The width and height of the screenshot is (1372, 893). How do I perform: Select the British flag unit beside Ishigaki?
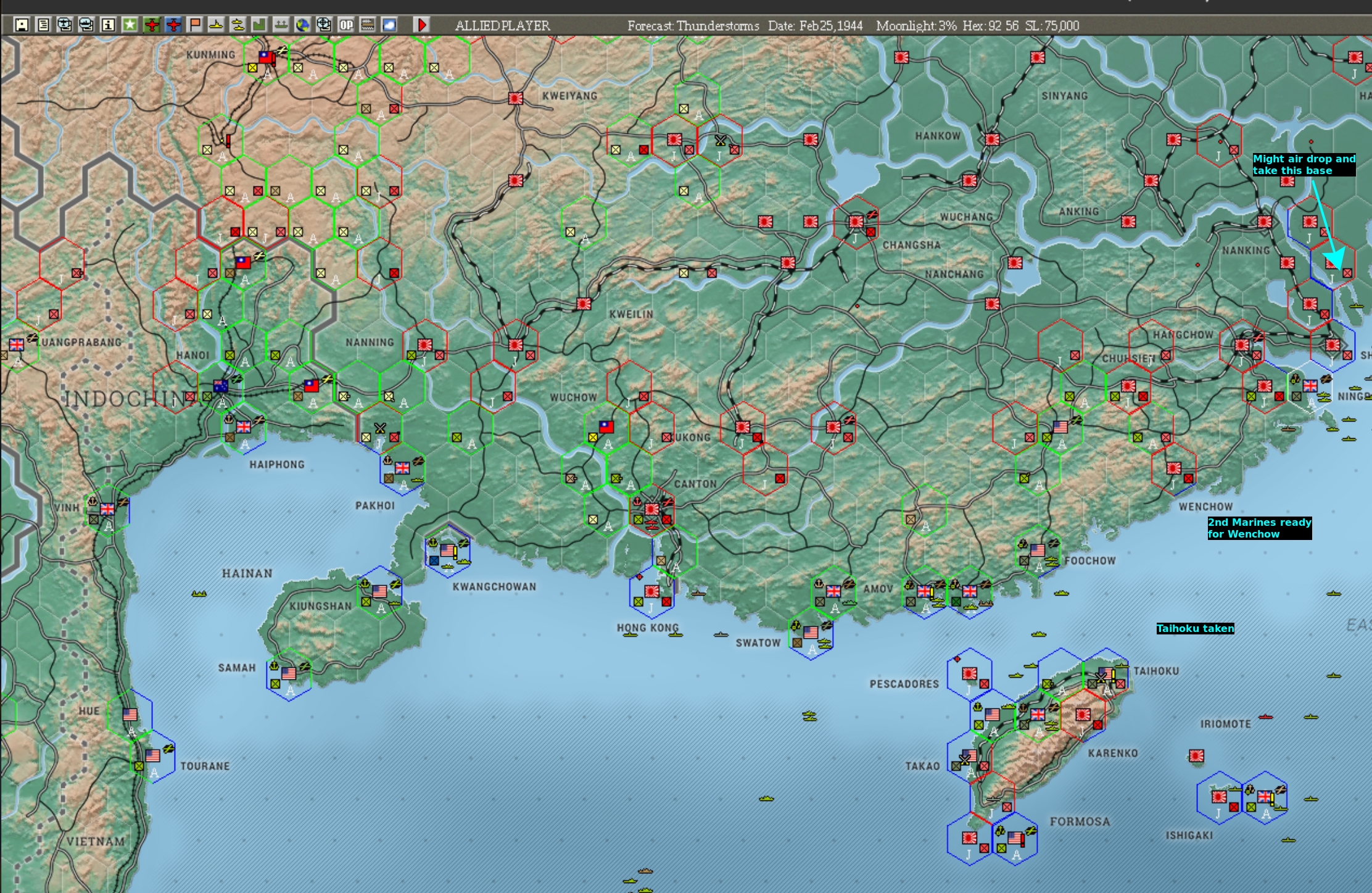pyautogui.click(x=1265, y=796)
